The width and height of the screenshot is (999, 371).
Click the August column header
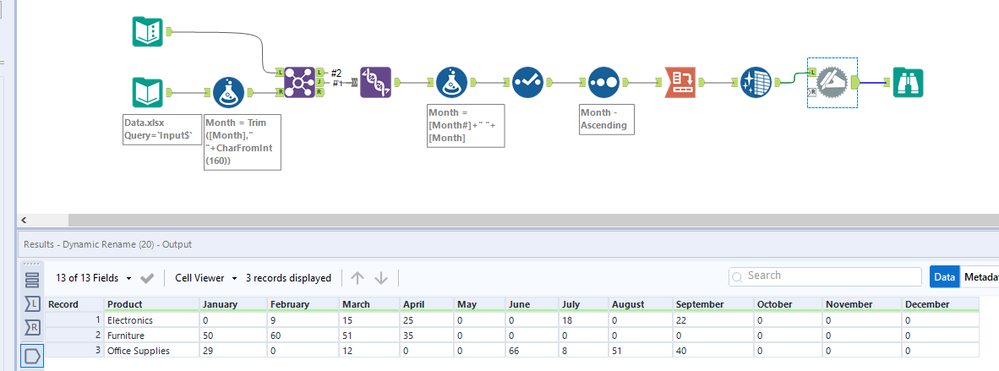coord(641,304)
